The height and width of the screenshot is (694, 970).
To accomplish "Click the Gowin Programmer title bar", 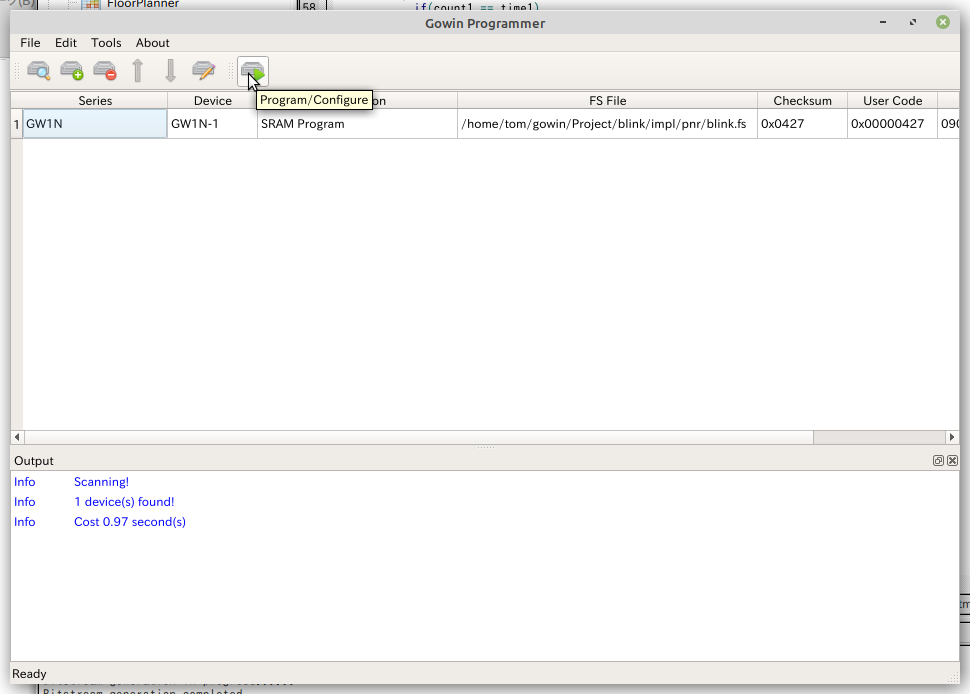I will pos(485,24).
